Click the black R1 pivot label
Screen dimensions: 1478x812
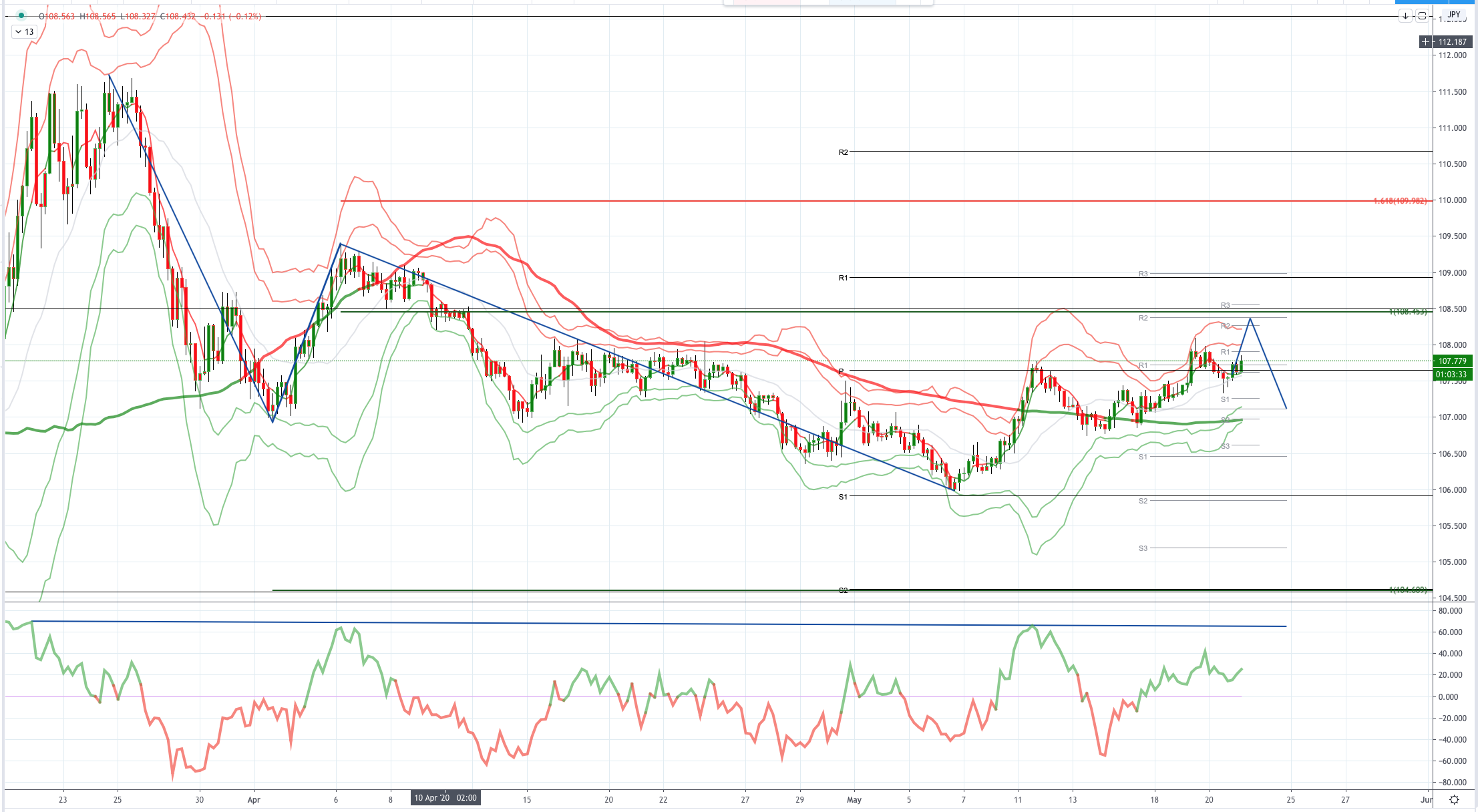(844, 278)
